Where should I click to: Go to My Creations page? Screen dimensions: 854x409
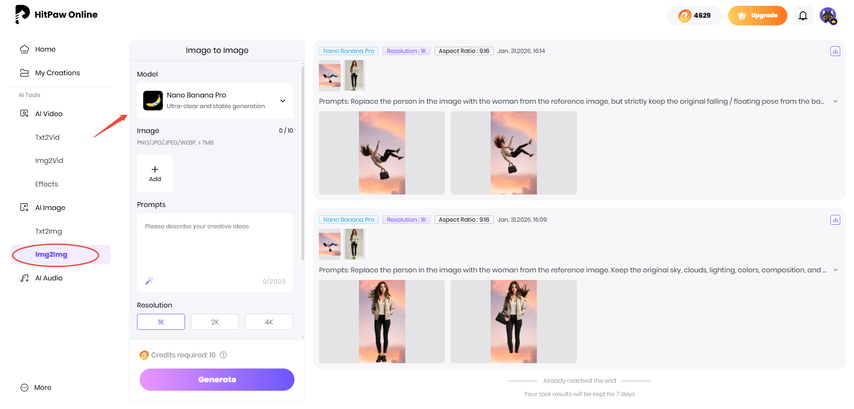pyautogui.click(x=57, y=73)
